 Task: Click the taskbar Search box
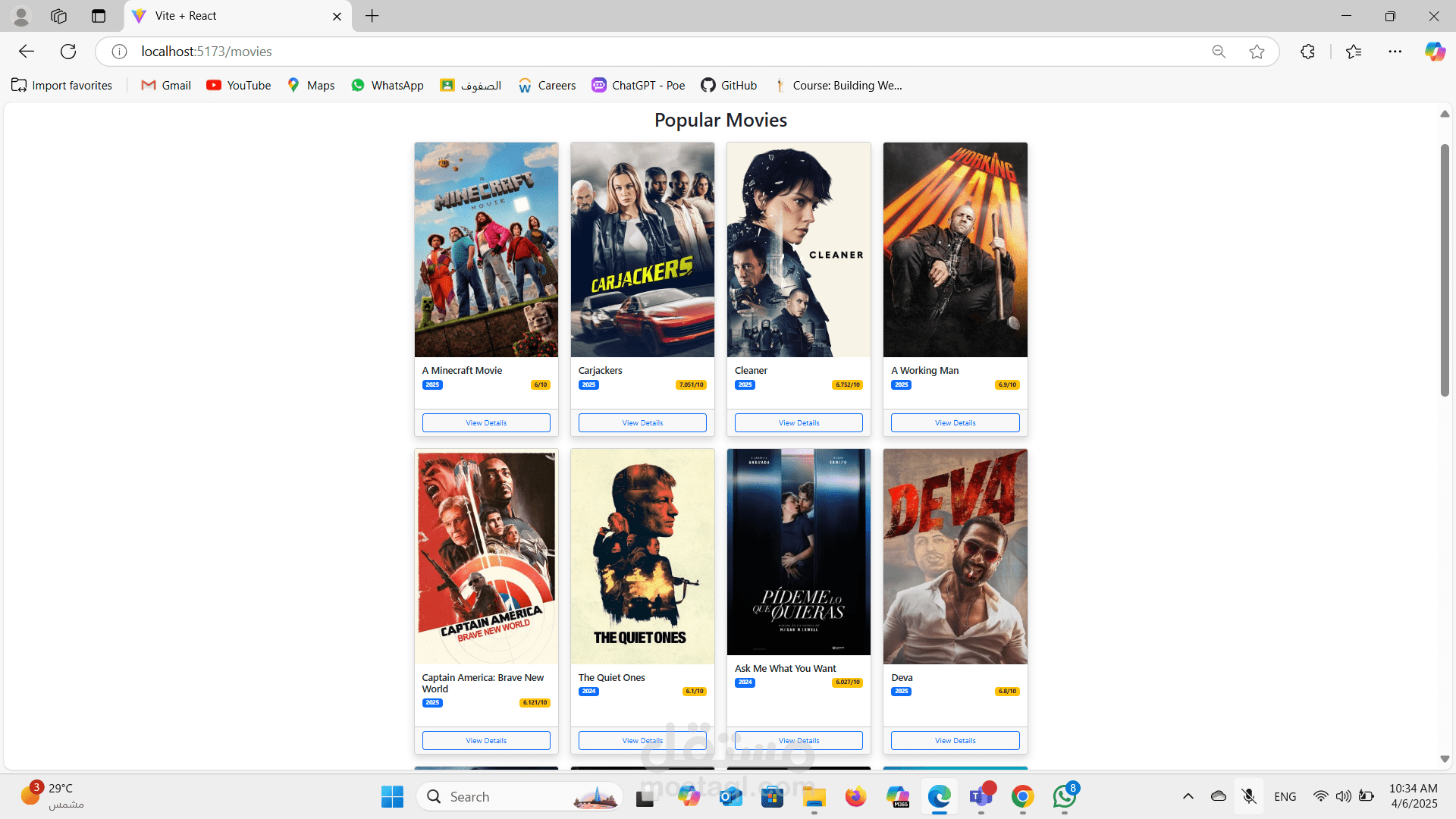point(520,797)
